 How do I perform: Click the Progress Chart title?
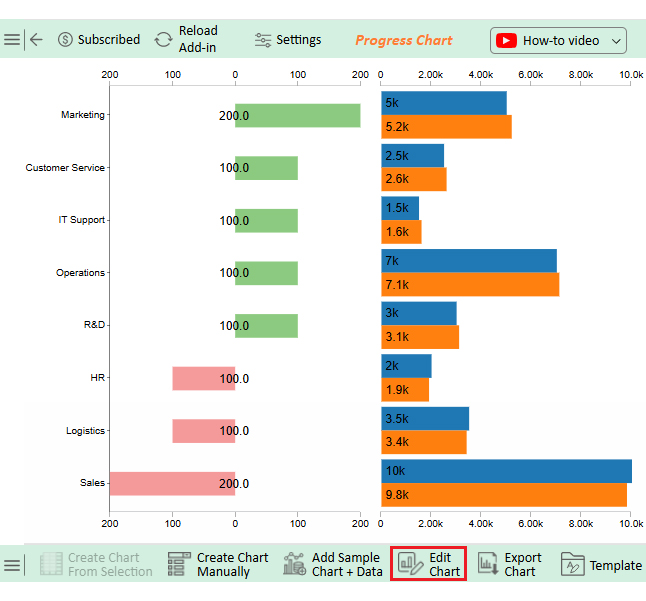pyautogui.click(x=403, y=40)
